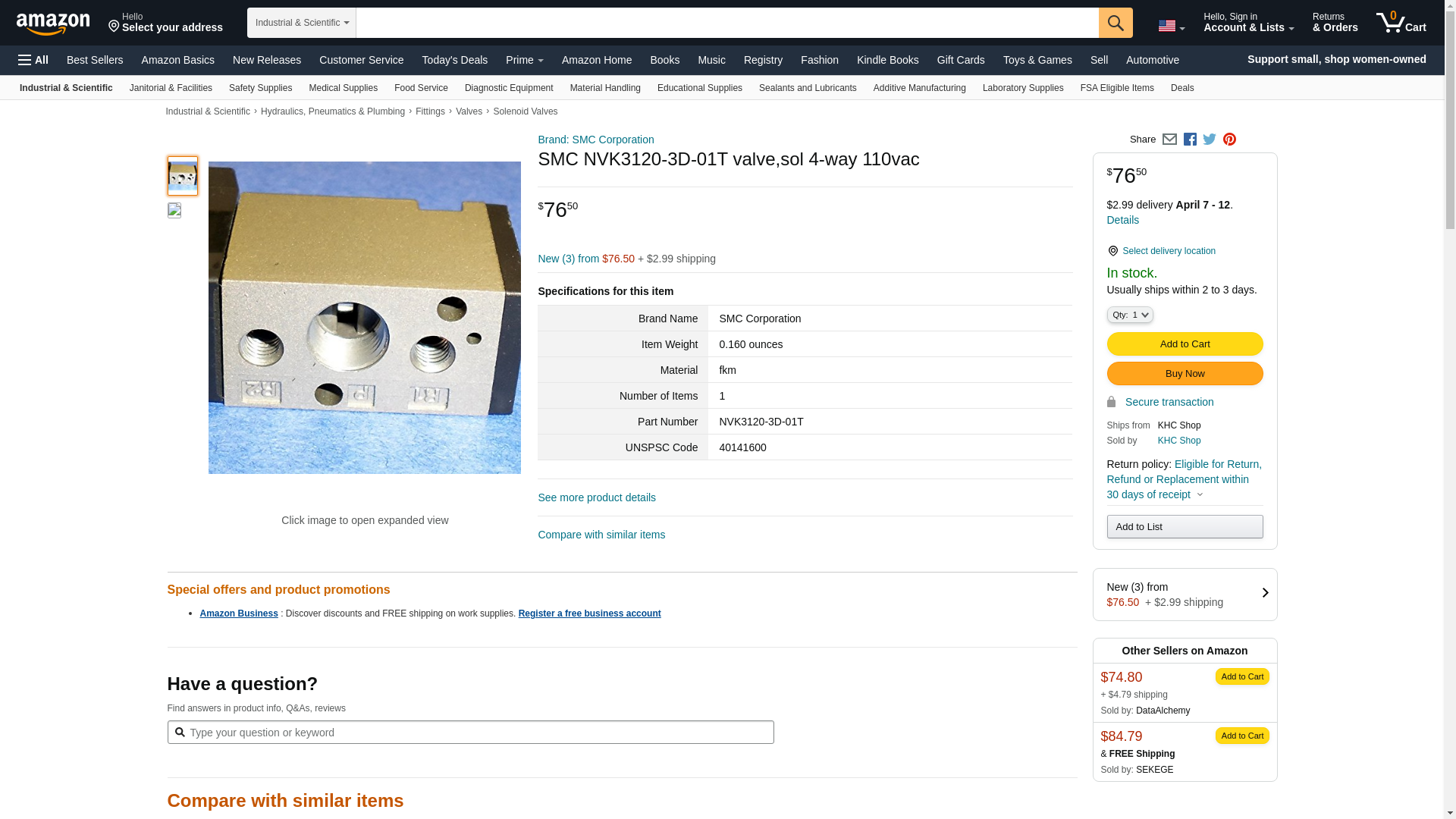Open the All hamburger menu
This screenshot has width=1456, height=819.
click(x=33, y=60)
